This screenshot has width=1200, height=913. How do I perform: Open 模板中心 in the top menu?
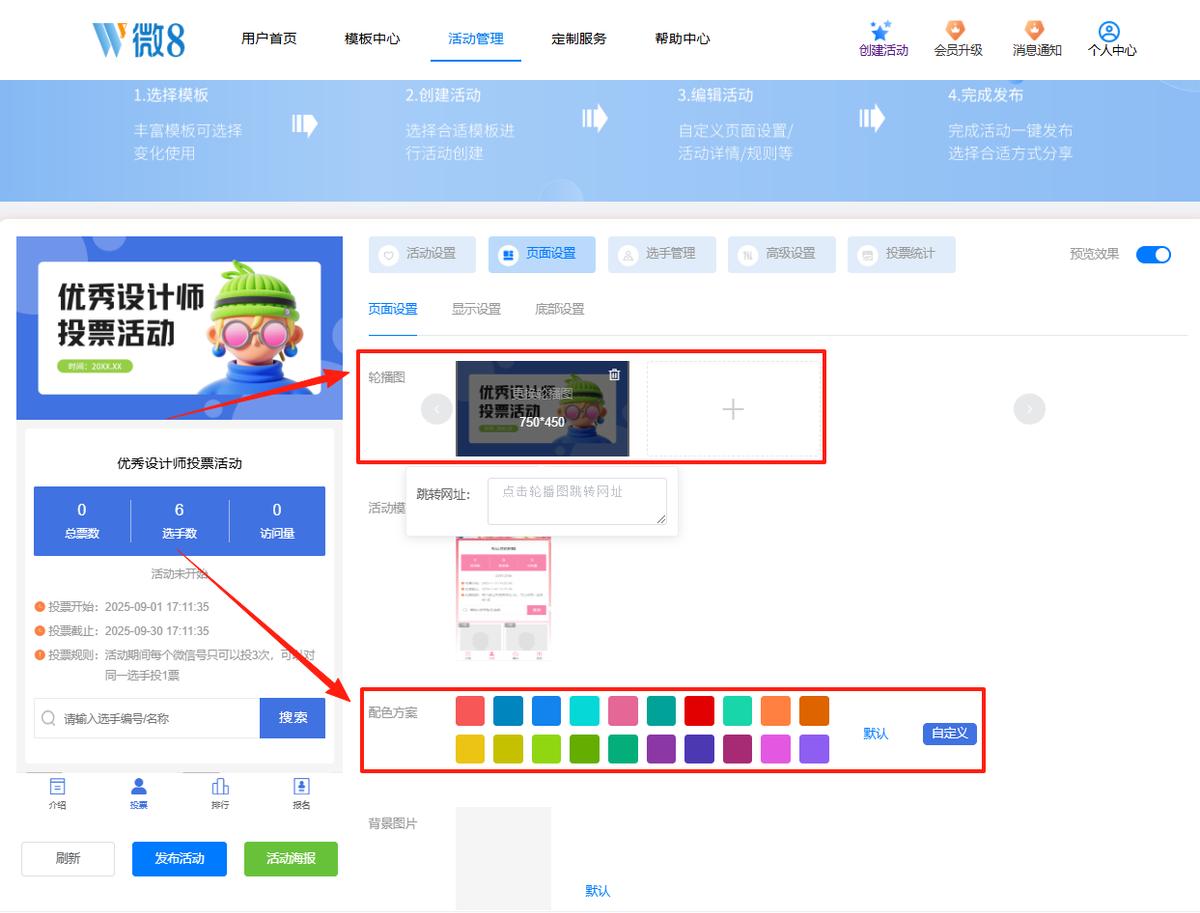click(372, 39)
